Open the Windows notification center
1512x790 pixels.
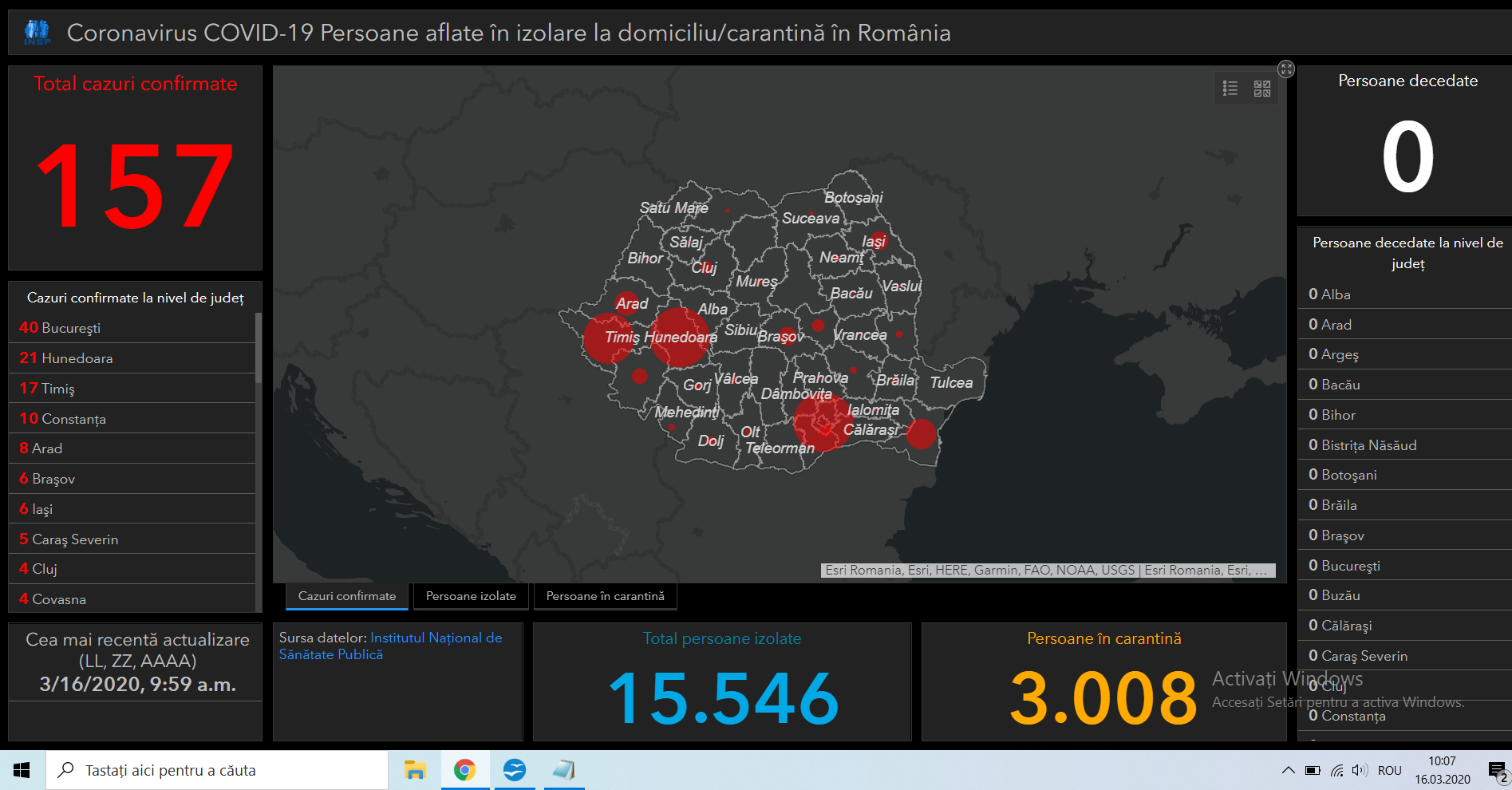(1497, 770)
